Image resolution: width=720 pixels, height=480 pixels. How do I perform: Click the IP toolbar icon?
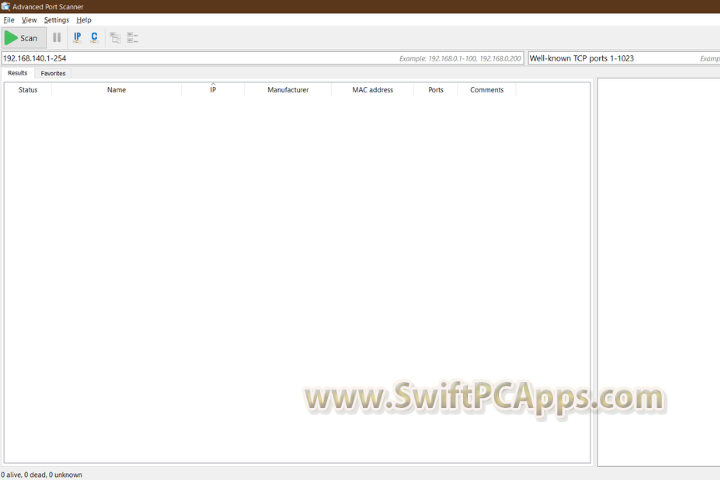coord(77,38)
